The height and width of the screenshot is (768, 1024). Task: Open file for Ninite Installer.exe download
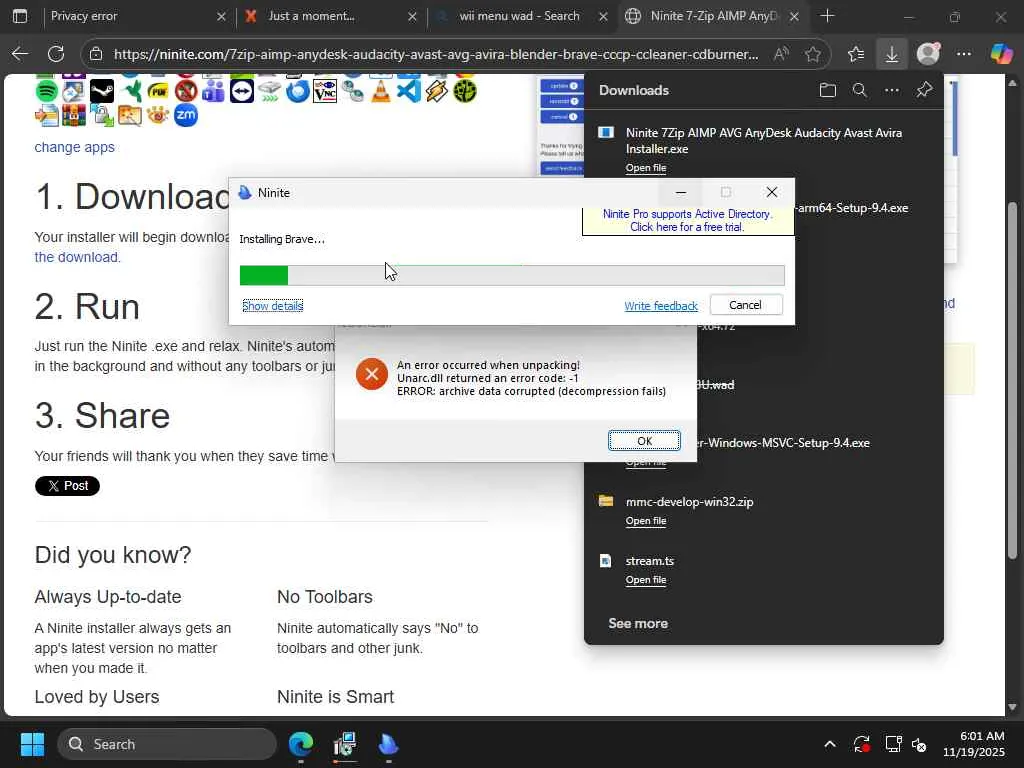646,168
